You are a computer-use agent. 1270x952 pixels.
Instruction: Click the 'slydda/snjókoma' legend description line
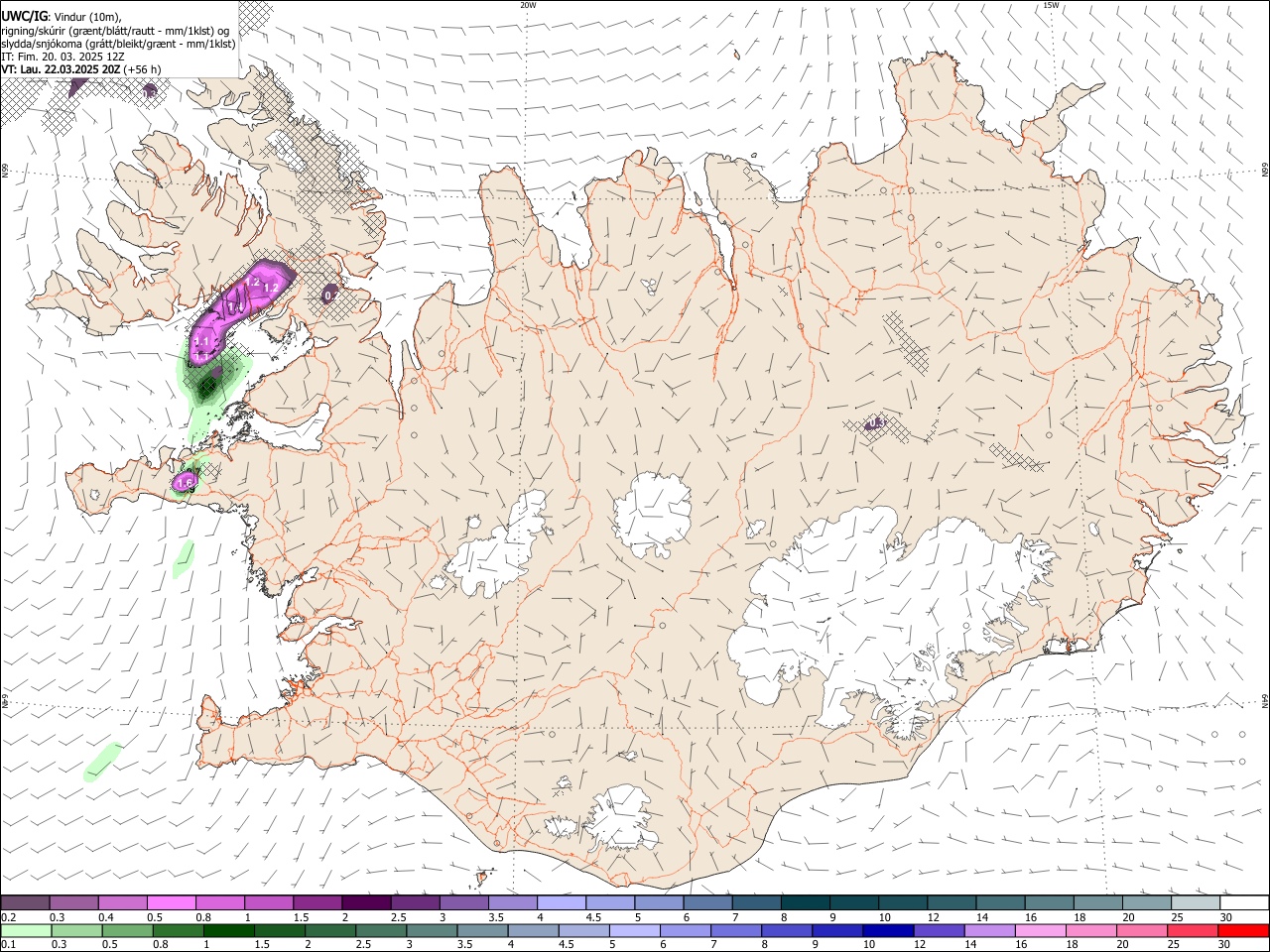[x=118, y=44]
